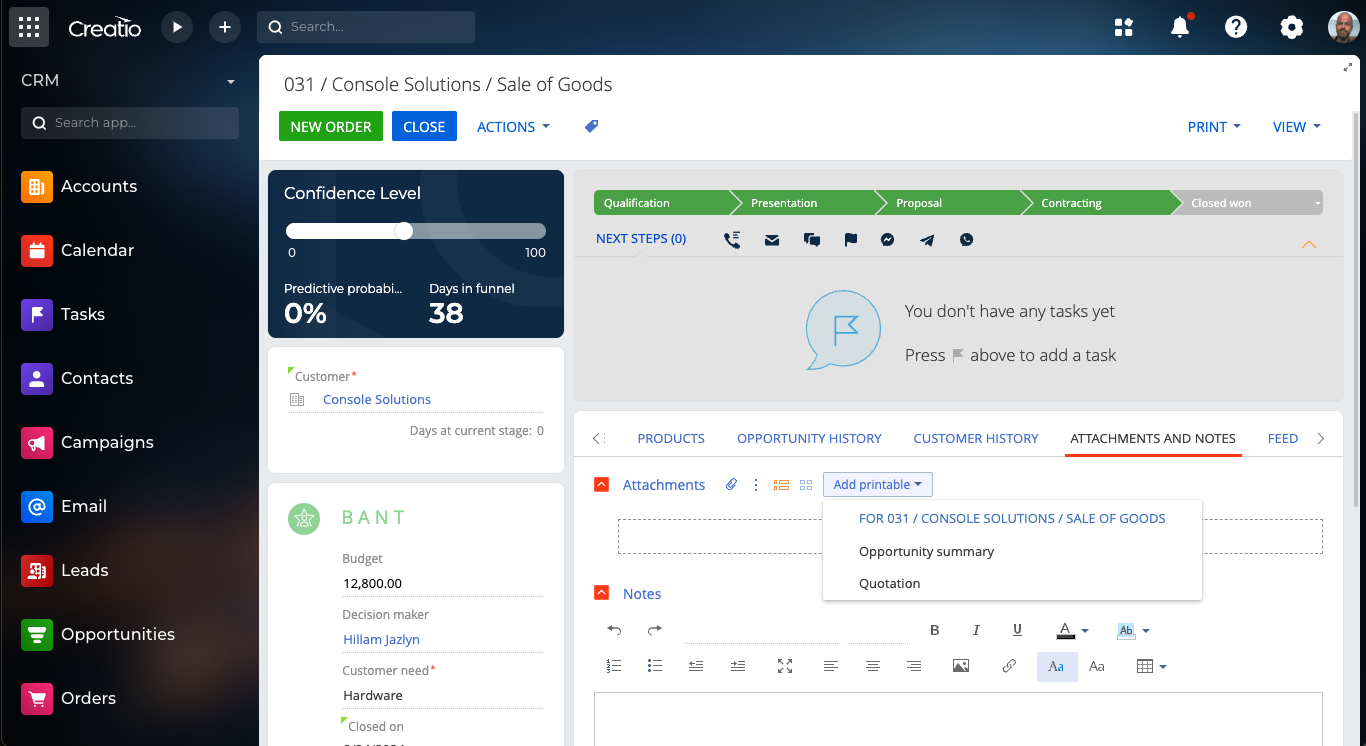Click the undo arrow in notes editor

(x=614, y=630)
